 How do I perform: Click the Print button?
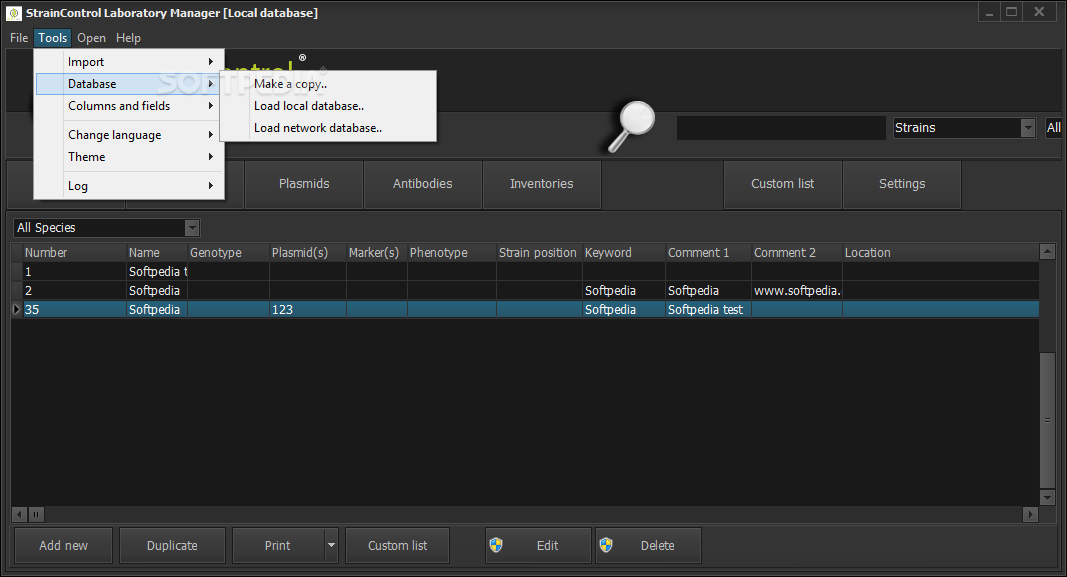(x=278, y=545)
